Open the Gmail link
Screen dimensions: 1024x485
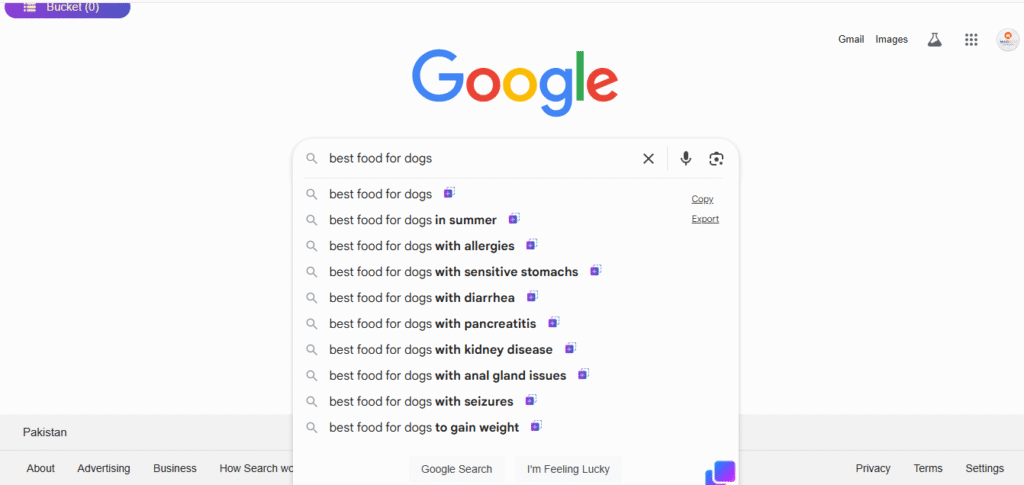(x=851, y=40)
